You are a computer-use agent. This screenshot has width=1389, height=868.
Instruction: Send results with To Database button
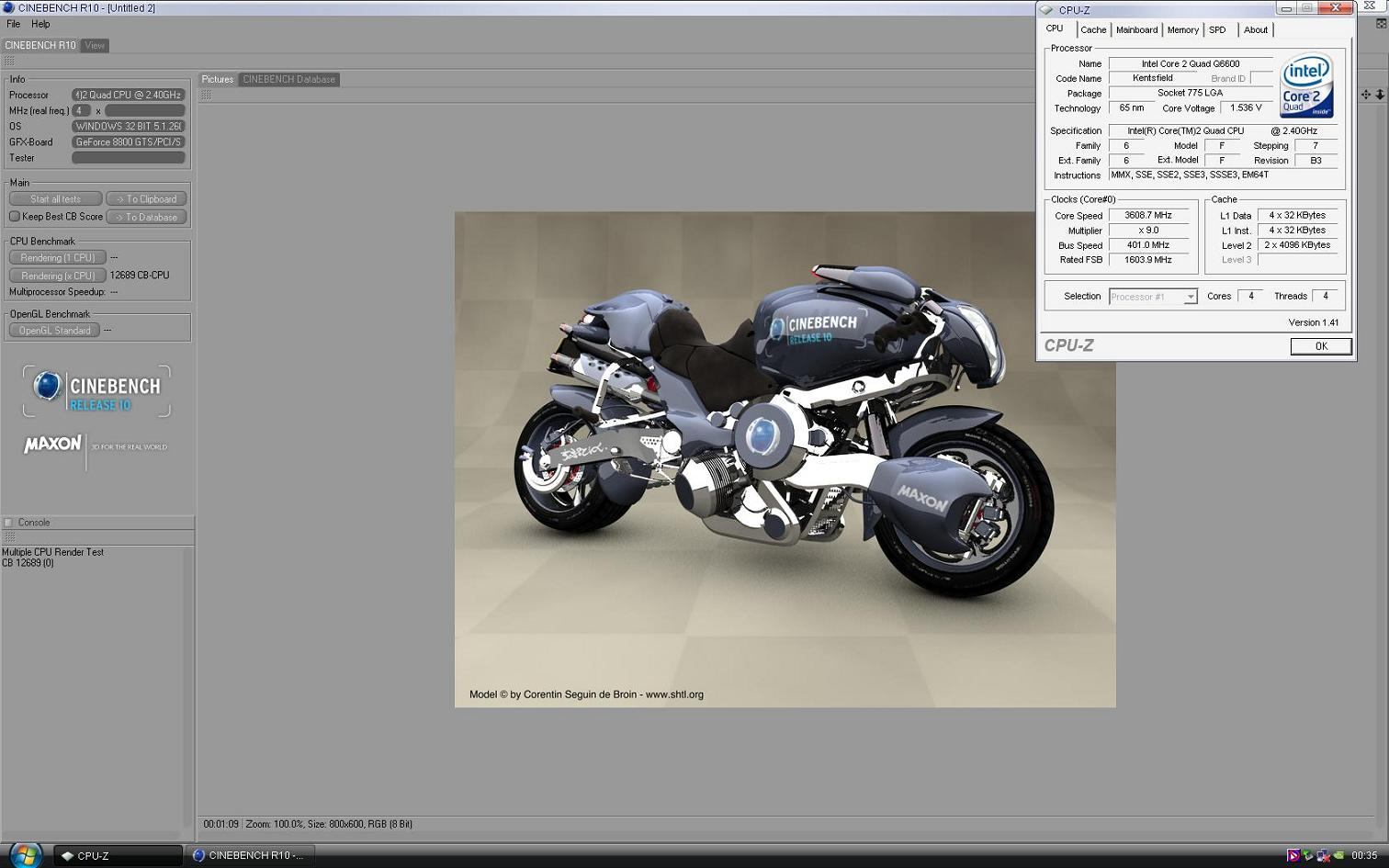(146, 218)
